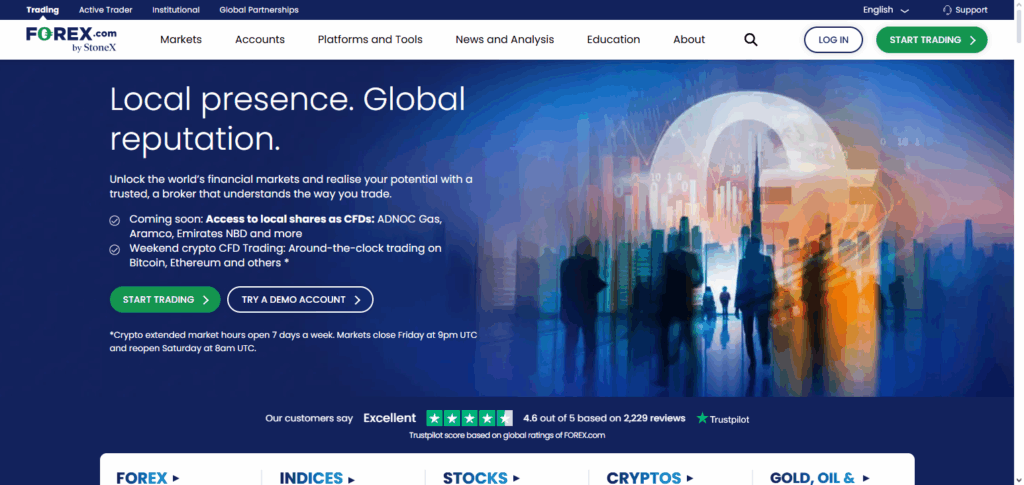Click START TRADING in the header
The image size is (1024, 485).
click(932, 40)
